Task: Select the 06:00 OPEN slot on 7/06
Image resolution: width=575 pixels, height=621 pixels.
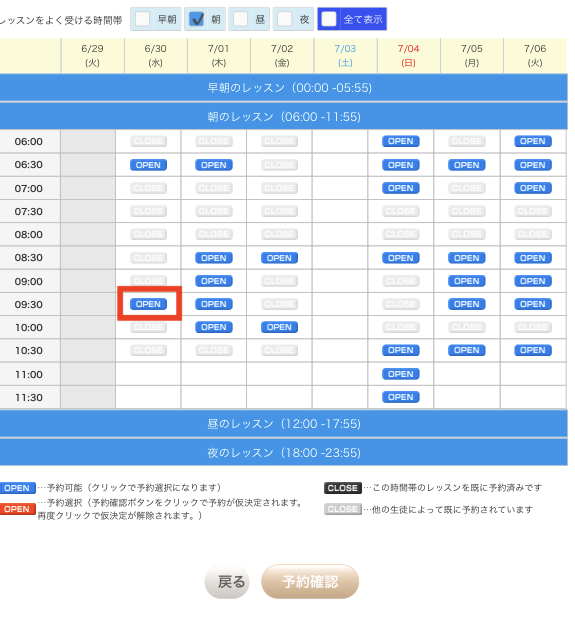Action: coord(533,141)
